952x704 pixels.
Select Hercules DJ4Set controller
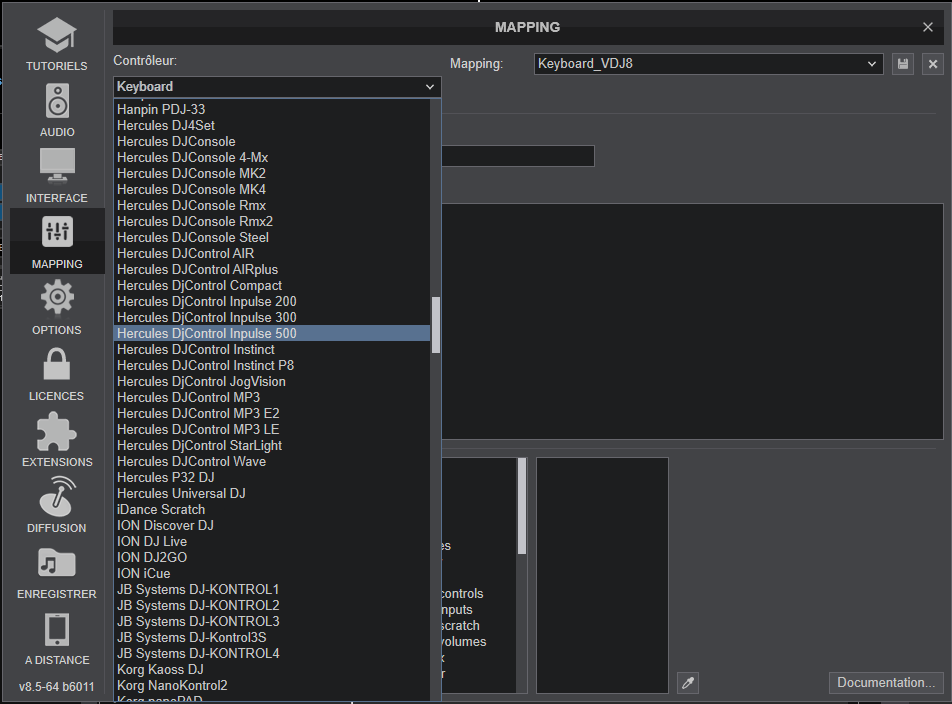(272, 125)
